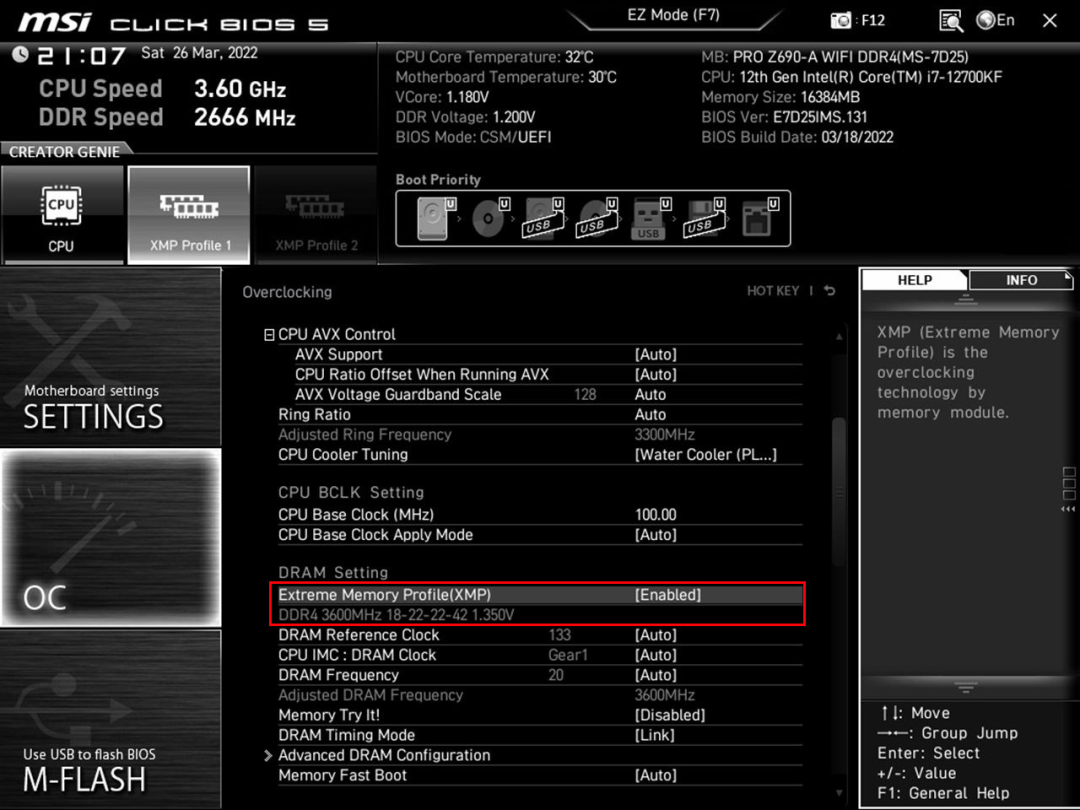This screenshot has width=1080, height=810.
Task: Open the OC overclocking section
Action: point(111,538)
